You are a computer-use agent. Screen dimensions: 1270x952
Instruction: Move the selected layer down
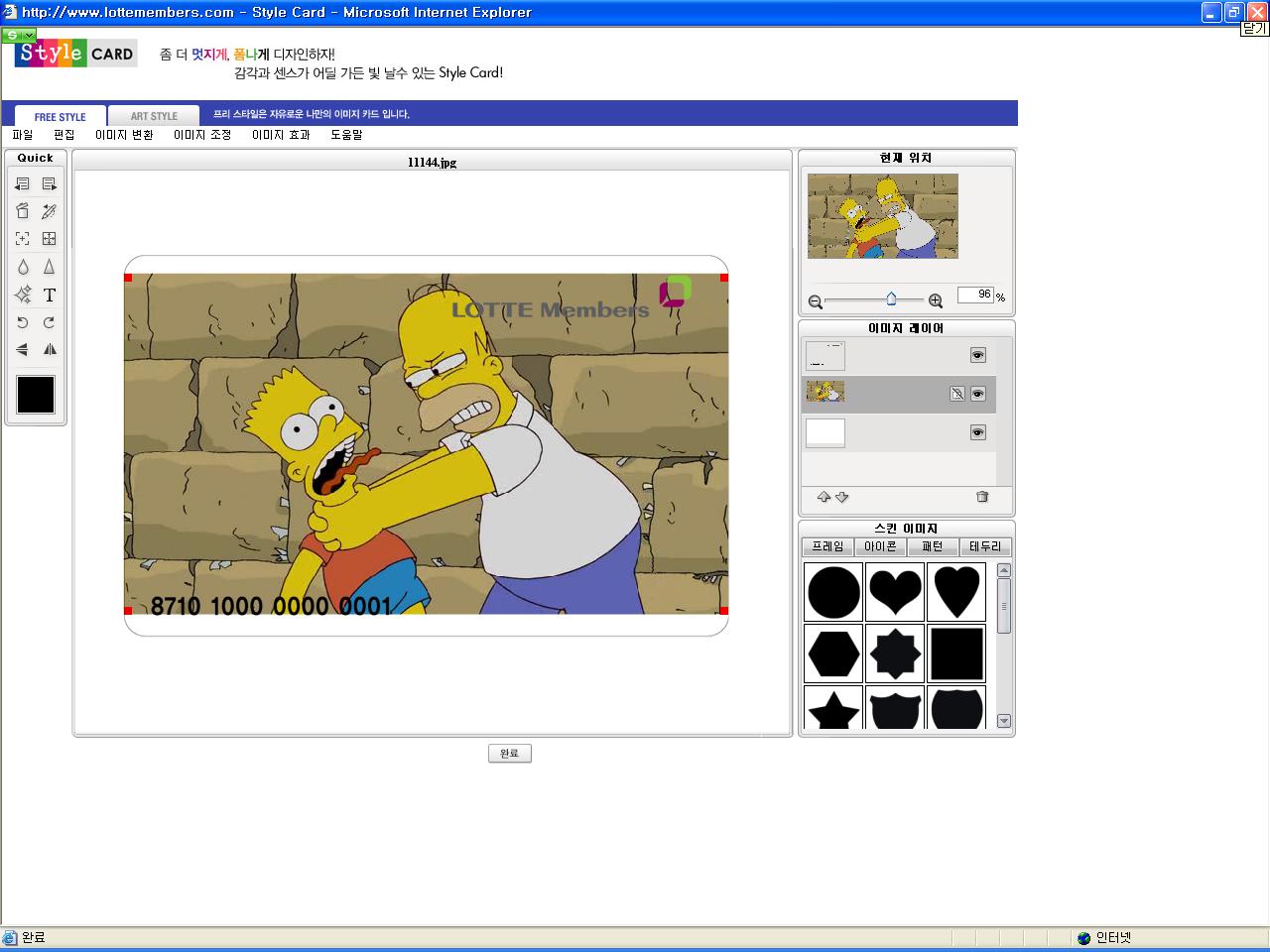[842, 497]
